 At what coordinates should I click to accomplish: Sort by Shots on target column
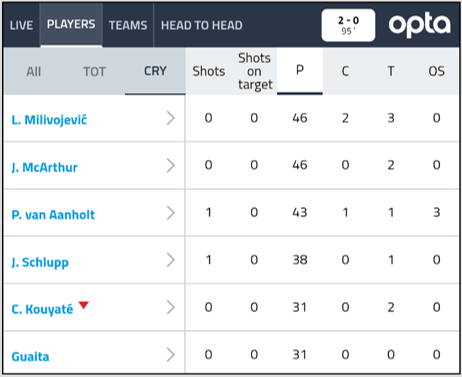point(255,71)
